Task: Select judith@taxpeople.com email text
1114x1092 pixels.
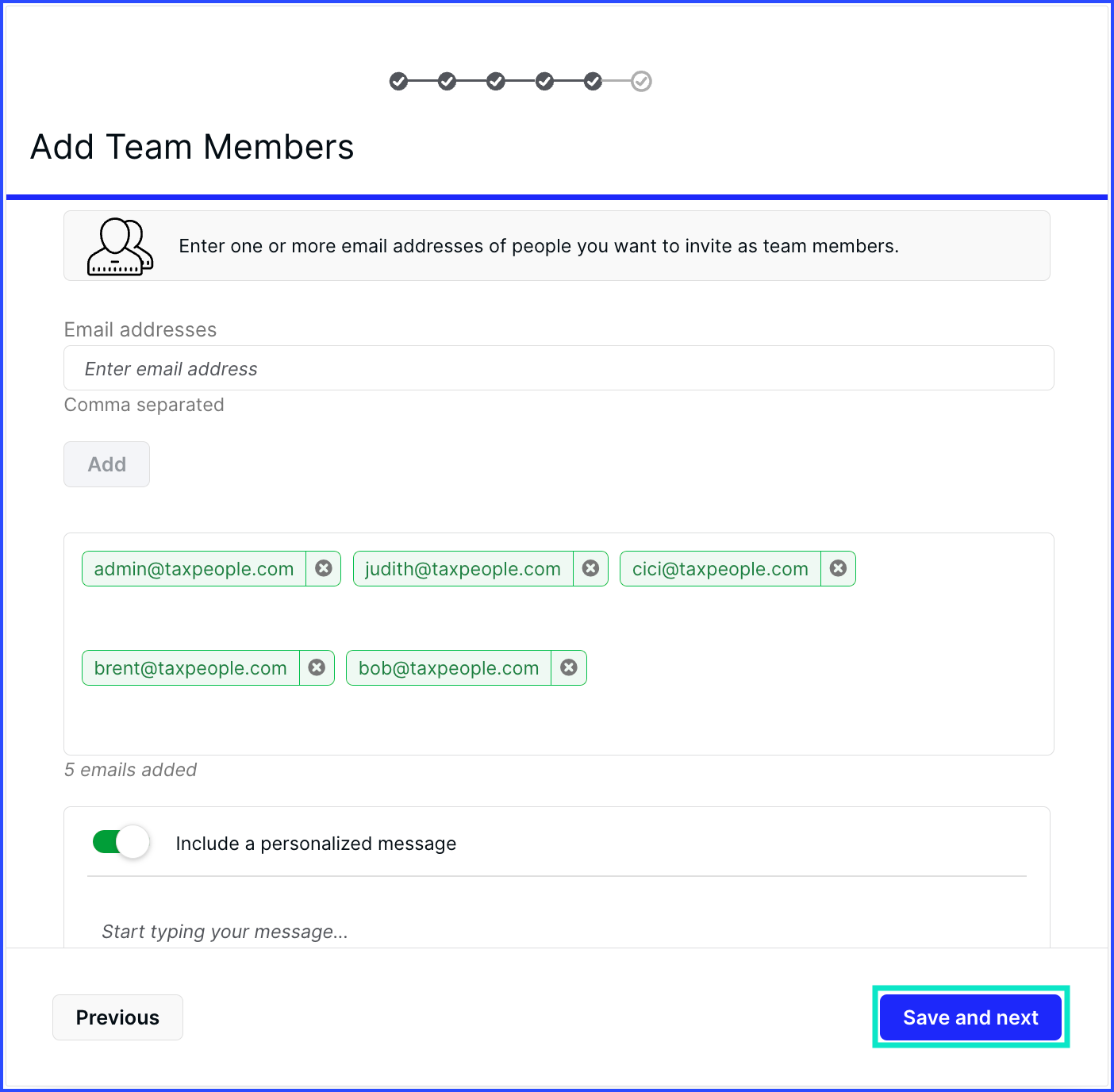Action: pos(463,569)
